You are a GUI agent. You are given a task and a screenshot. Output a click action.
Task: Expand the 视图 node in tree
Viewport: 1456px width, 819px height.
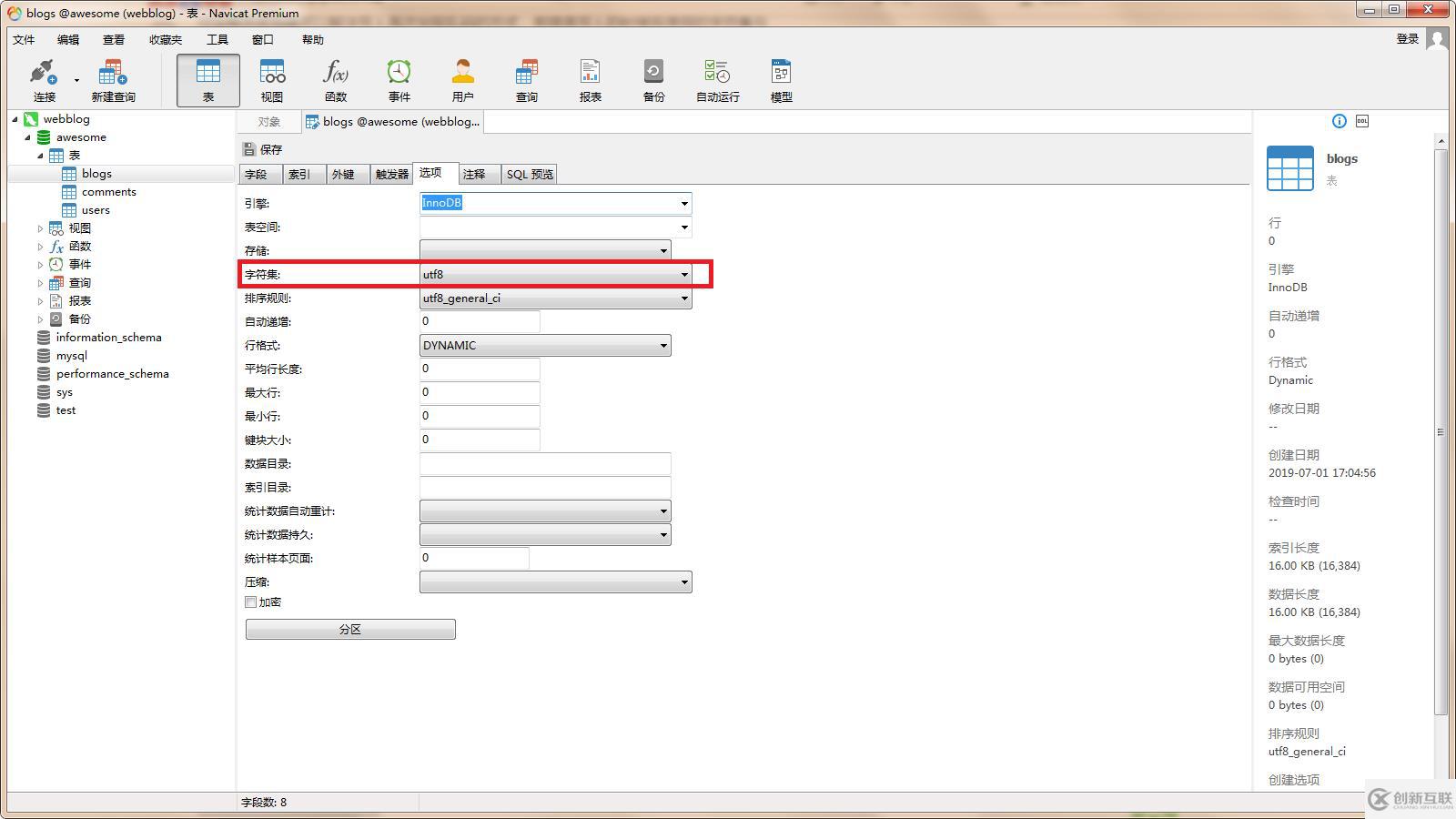[x=40, y=228]
